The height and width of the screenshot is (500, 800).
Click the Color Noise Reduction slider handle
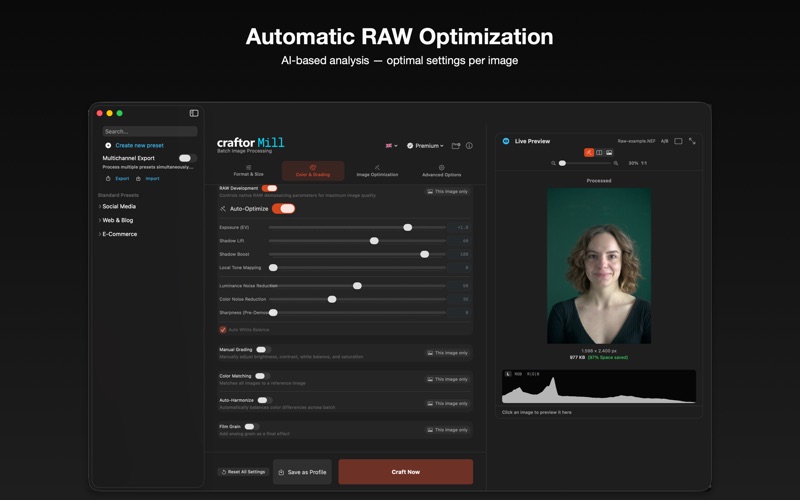tap(332, 299)
